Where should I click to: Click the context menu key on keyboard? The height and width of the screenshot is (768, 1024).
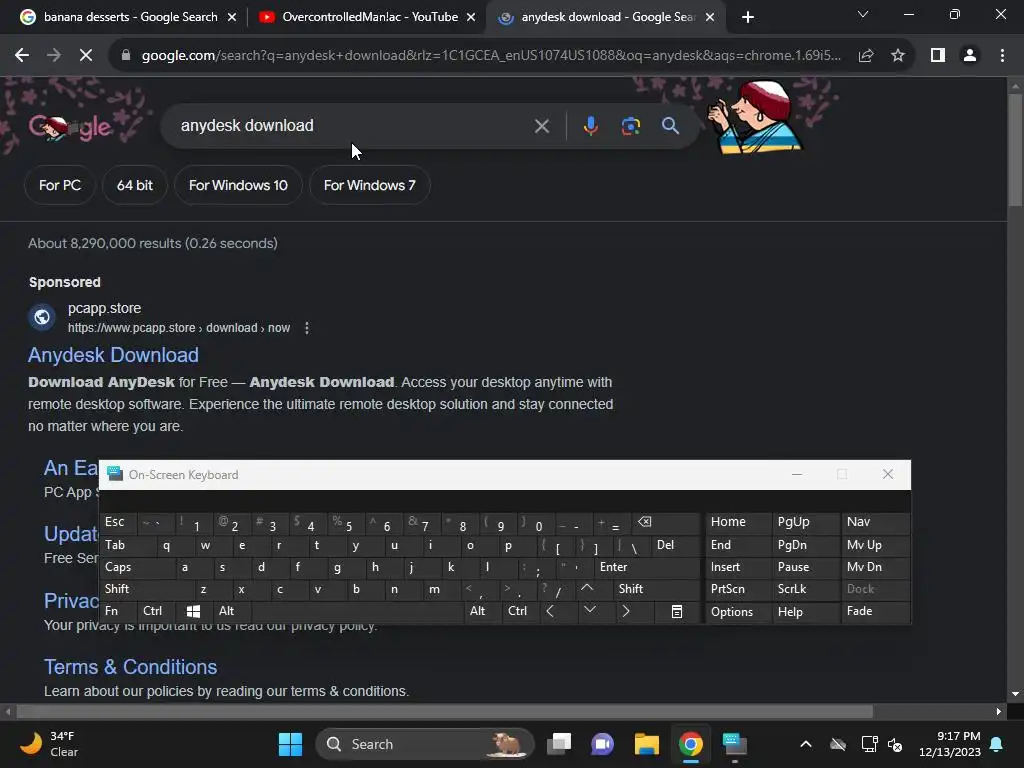677,611
